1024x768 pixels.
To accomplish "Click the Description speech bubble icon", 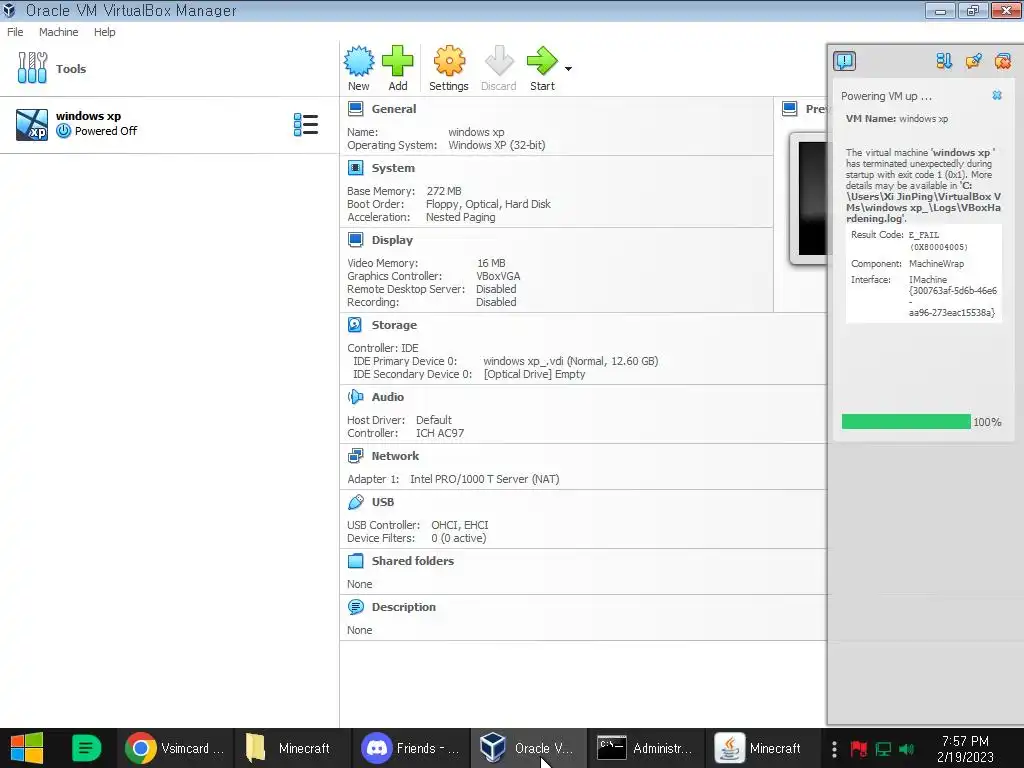I will (x=355, y=607).
